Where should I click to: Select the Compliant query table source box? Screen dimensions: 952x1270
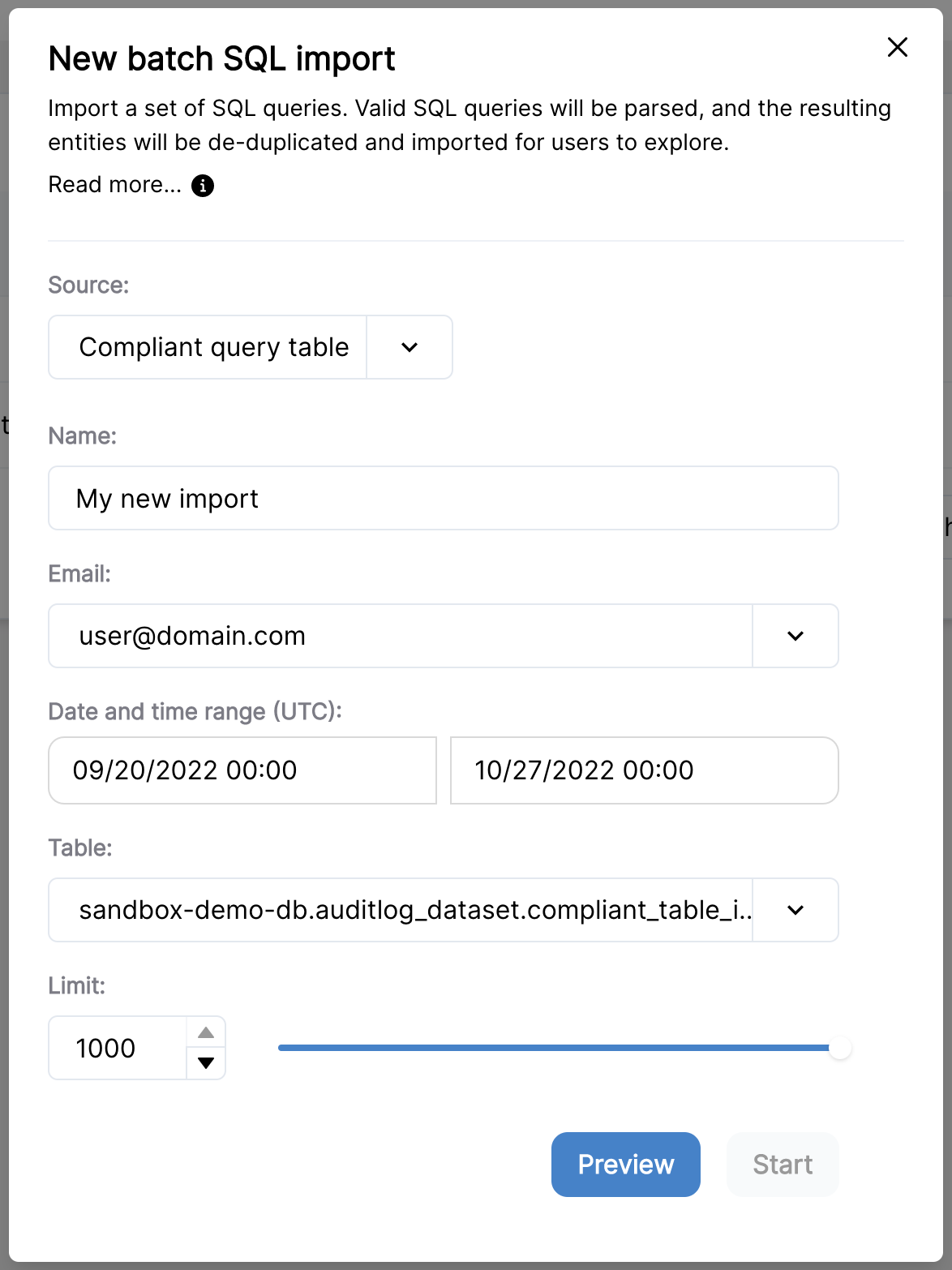click(x=208, y=347)
